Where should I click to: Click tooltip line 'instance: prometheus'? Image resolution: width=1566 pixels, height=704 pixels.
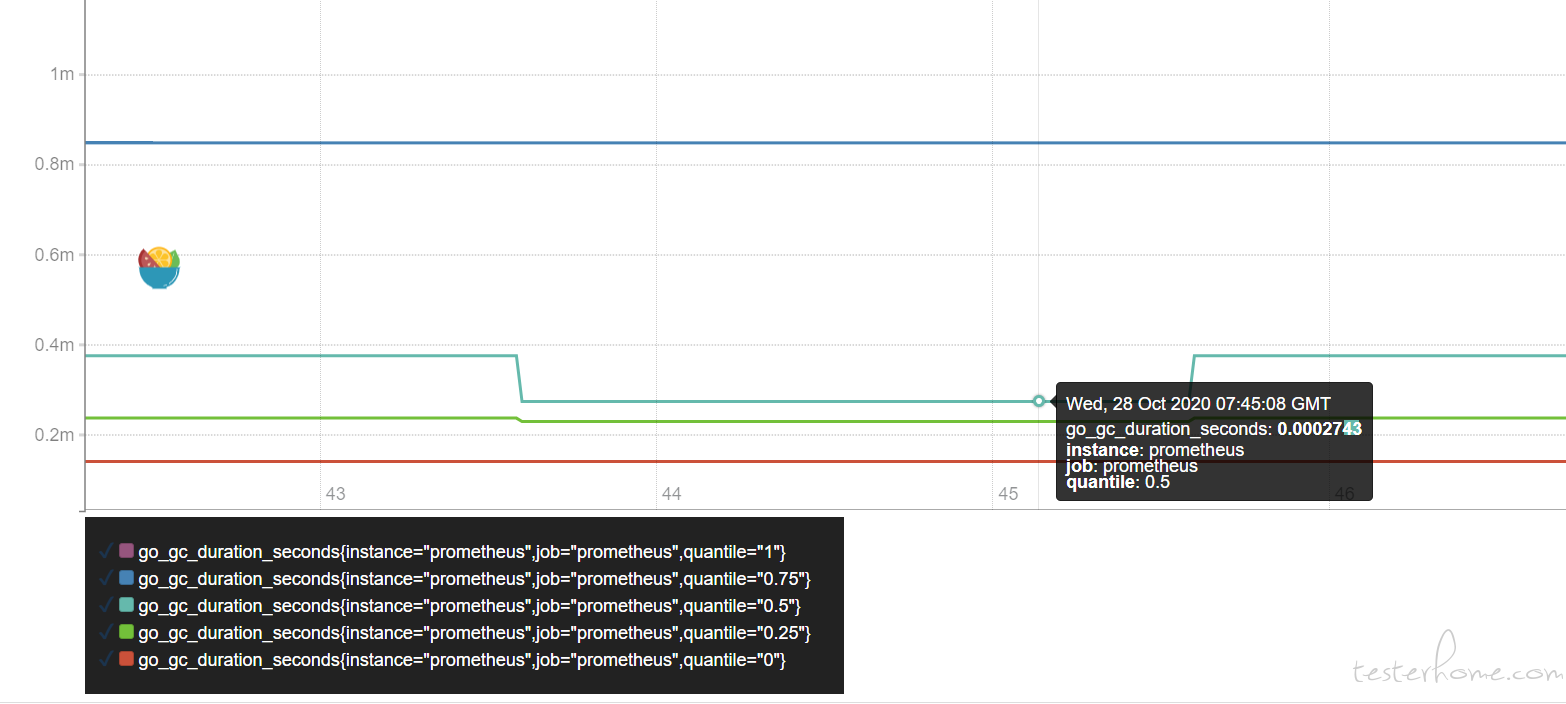pos(1155,450)
